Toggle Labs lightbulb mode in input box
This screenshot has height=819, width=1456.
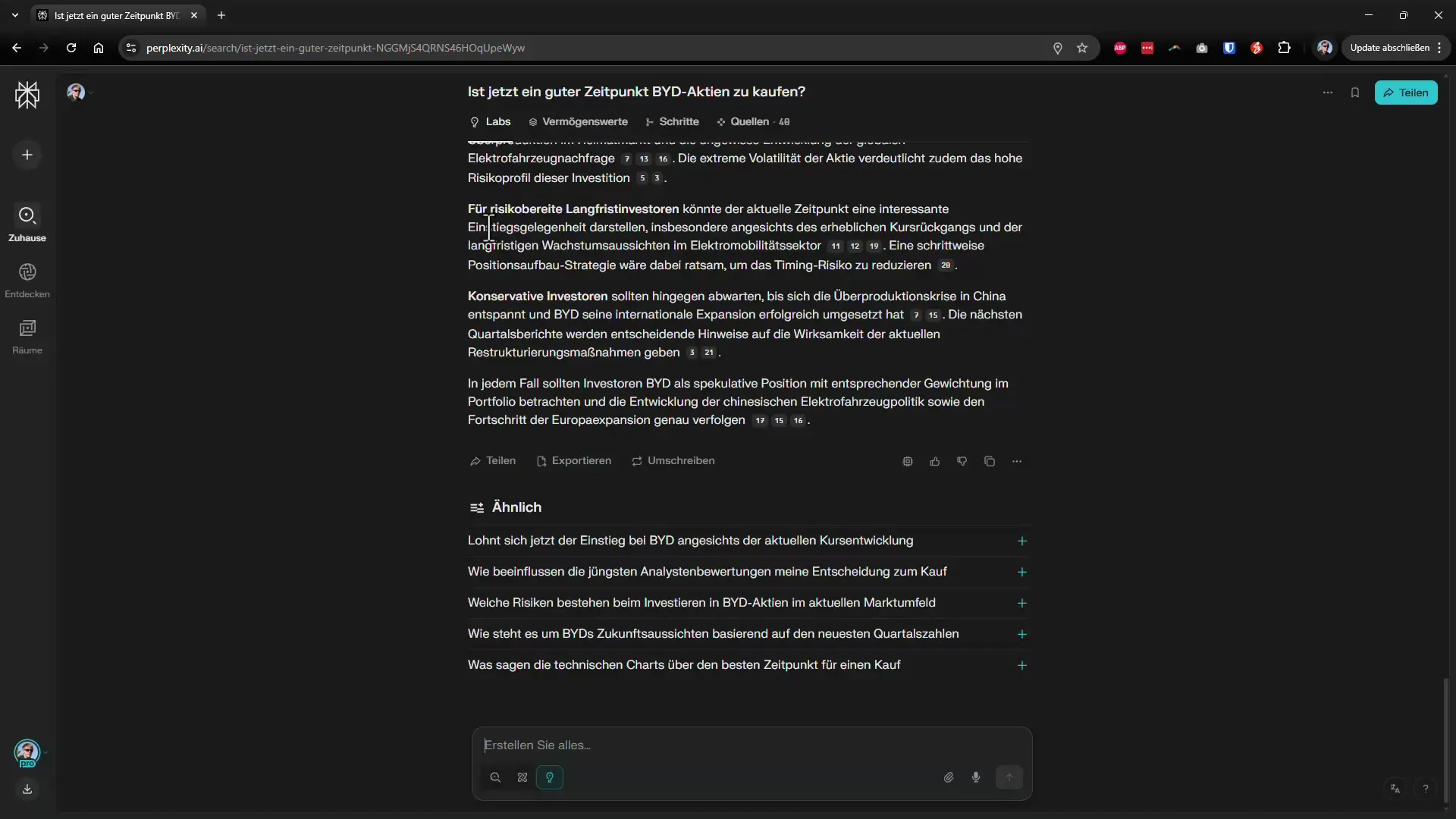pos(550,777)
